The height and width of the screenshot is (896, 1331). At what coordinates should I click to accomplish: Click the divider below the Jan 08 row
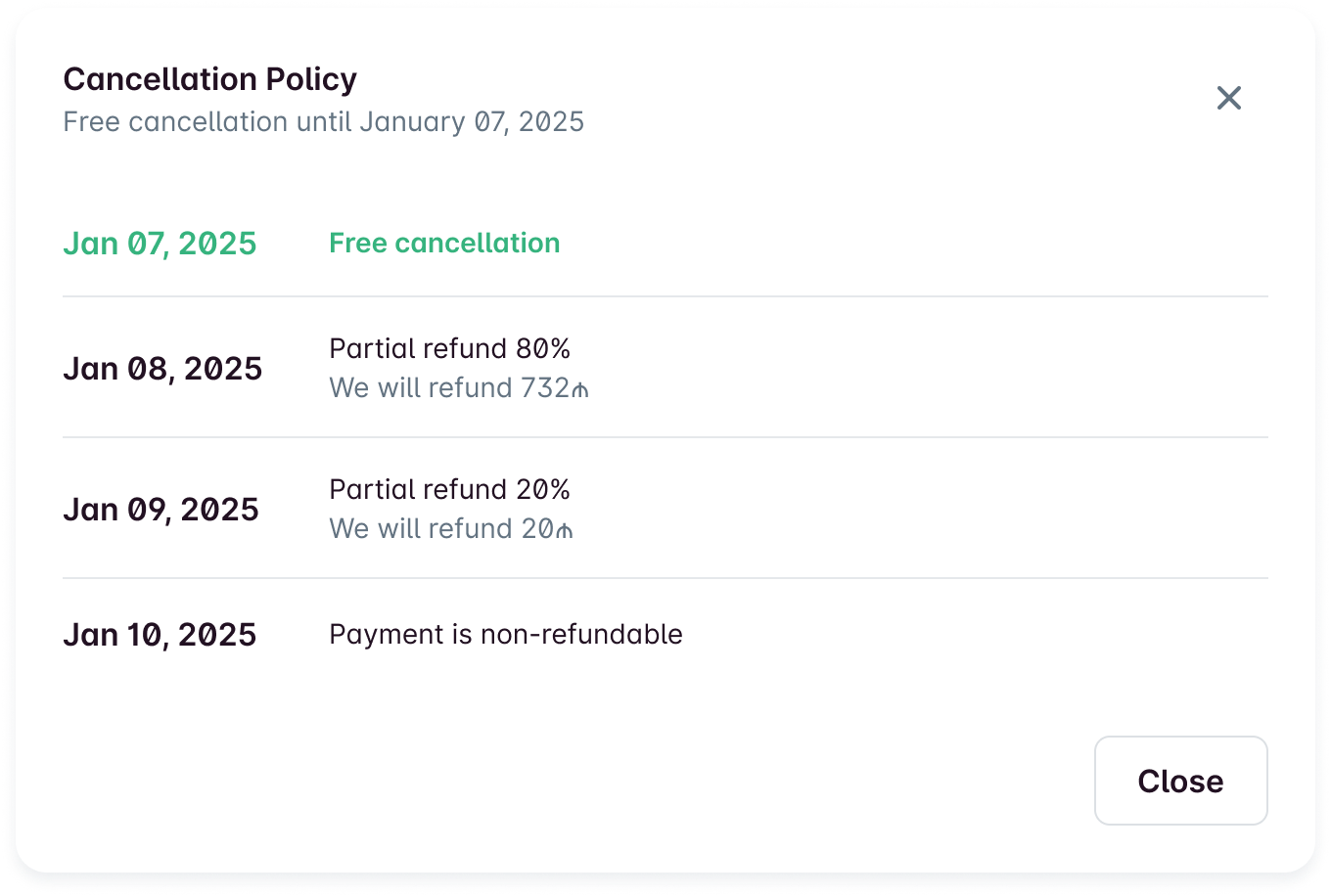[x=665, y=437]
